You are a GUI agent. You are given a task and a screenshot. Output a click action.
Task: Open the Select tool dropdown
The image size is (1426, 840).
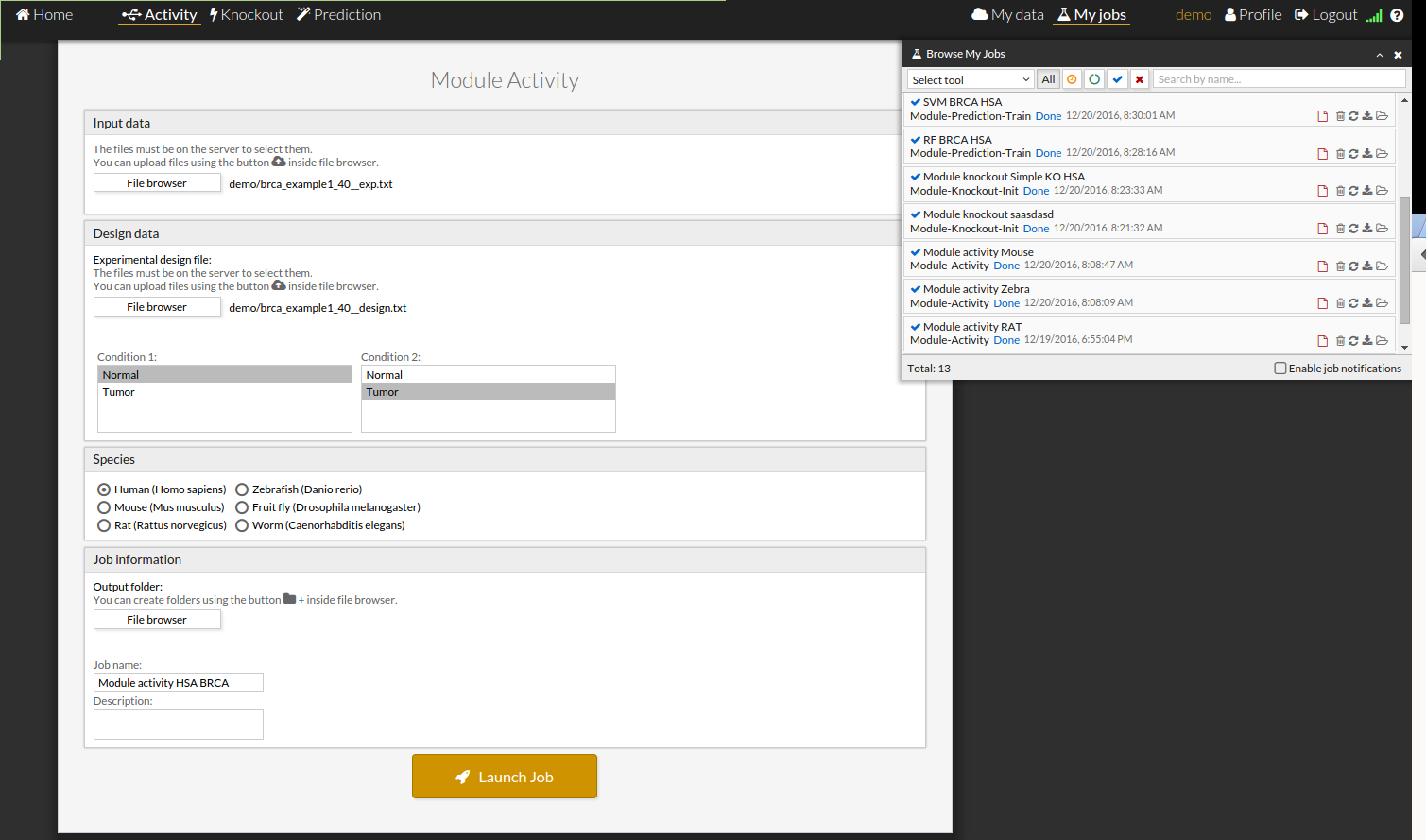click(x=971, y=80)
